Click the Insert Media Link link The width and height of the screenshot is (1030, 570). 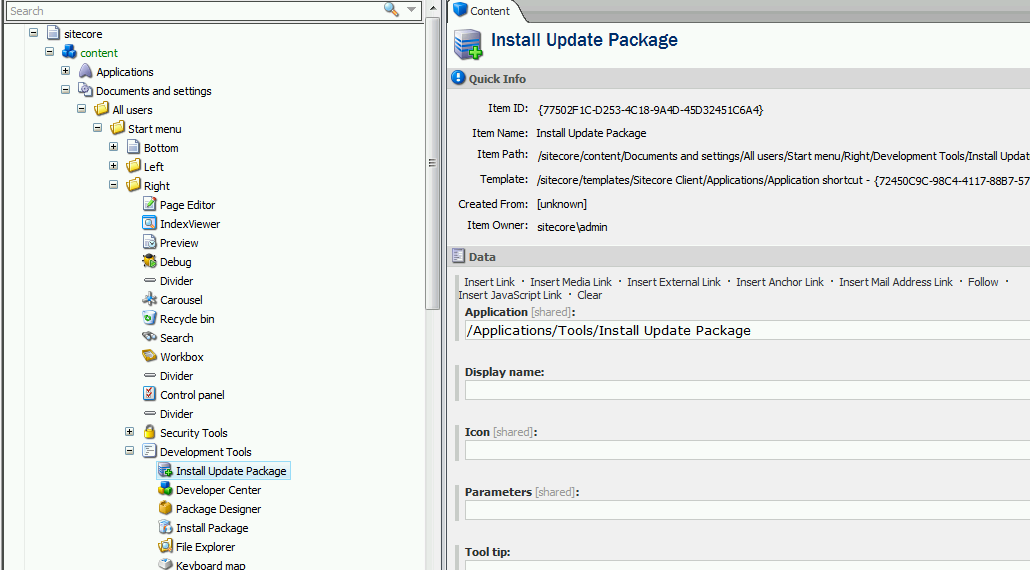pos(570,282)
